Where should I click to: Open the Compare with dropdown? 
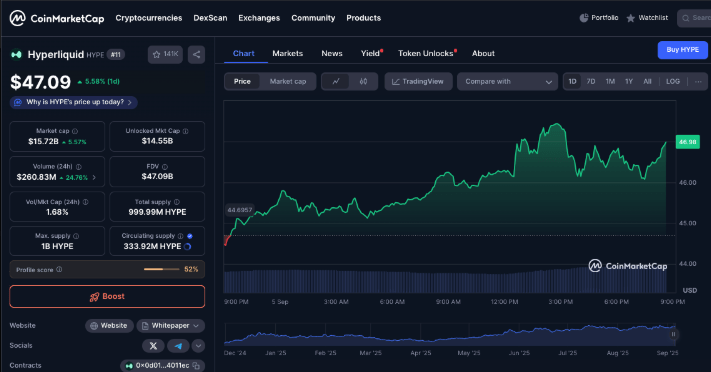507,81
